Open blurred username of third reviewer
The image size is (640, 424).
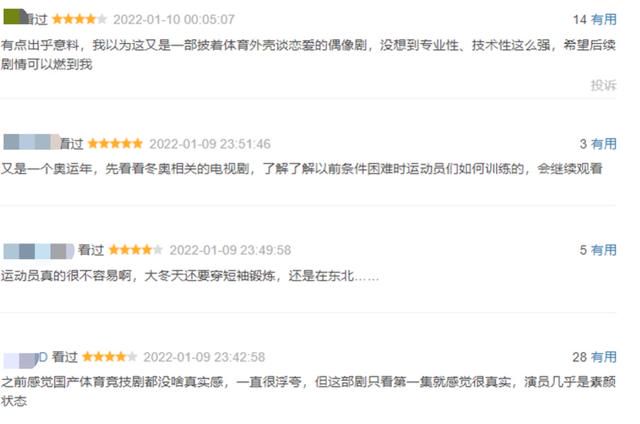[39, 251]
